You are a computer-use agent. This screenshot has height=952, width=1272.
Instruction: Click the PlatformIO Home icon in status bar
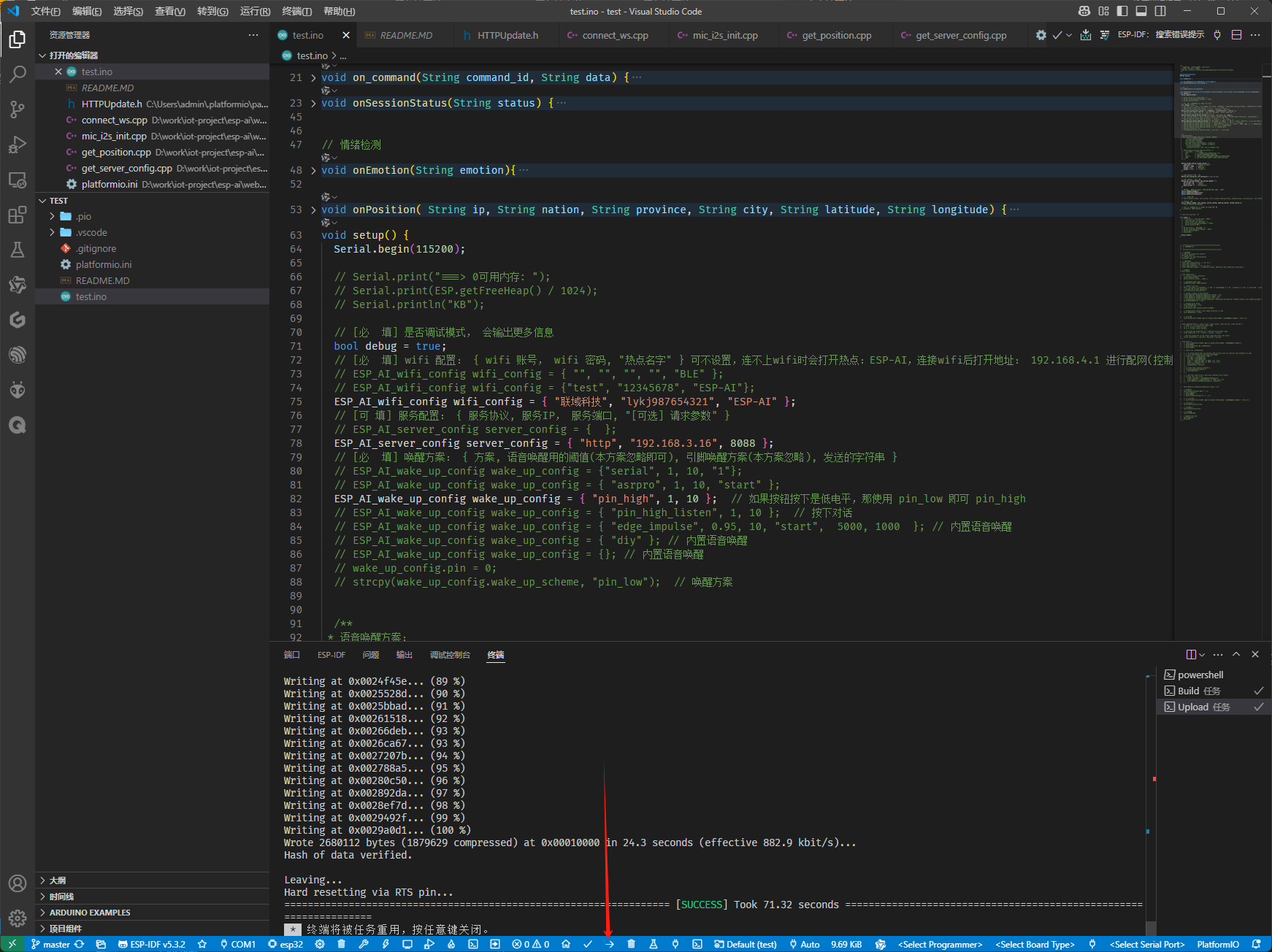[x=566, y=944]
